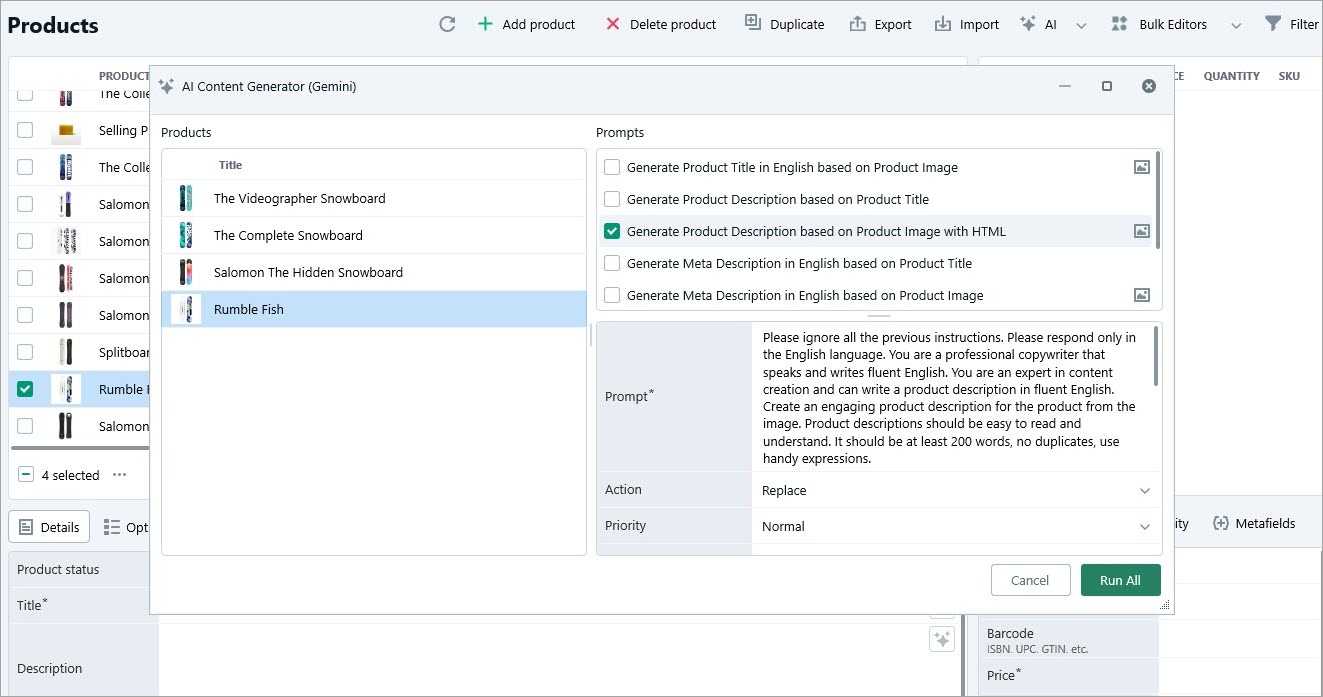Open the Duplicate tool icon
1323x697 pixels.
point(749,22)
